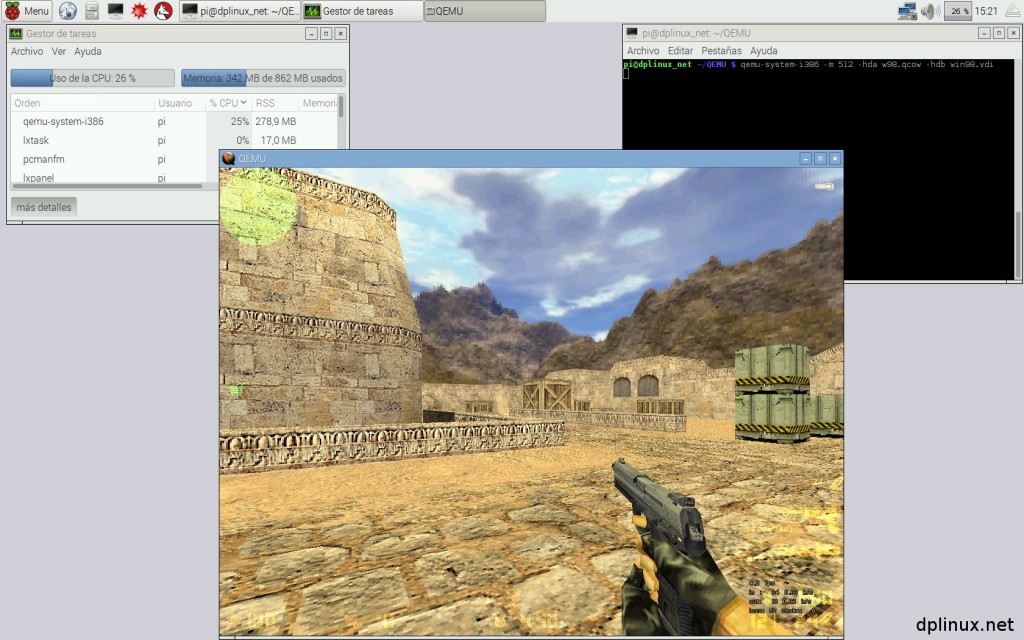Viewport: 1024px width, 640px height.
Task: Click the eject icon in the panel
Action: click(x=1013, y=11)
